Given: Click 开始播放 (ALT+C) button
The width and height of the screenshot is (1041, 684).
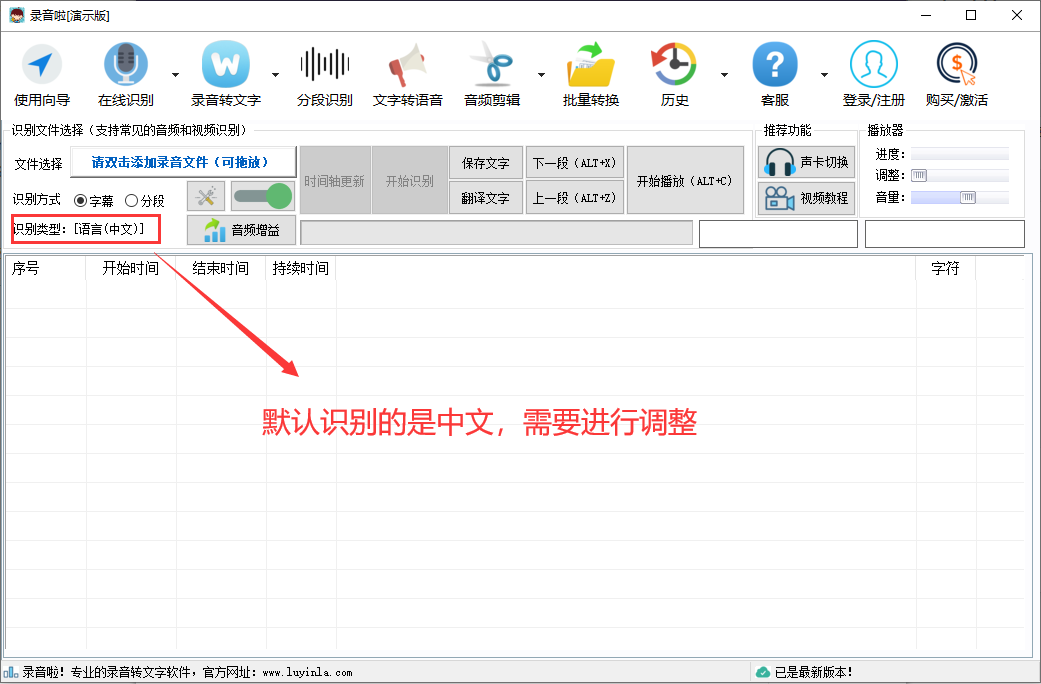Looking at the screenshot, I should (685, 180).
